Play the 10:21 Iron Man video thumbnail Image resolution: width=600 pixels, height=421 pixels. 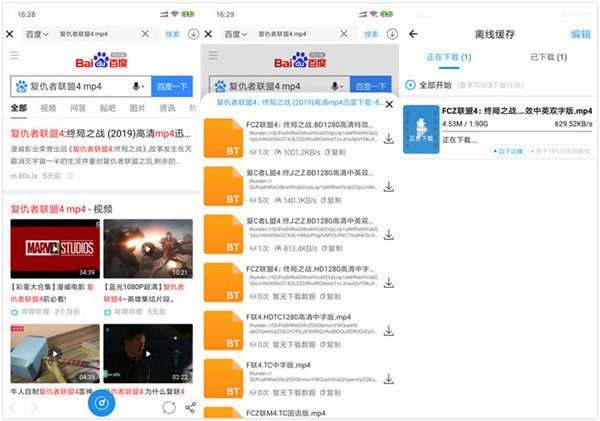[x=148, y=248]
